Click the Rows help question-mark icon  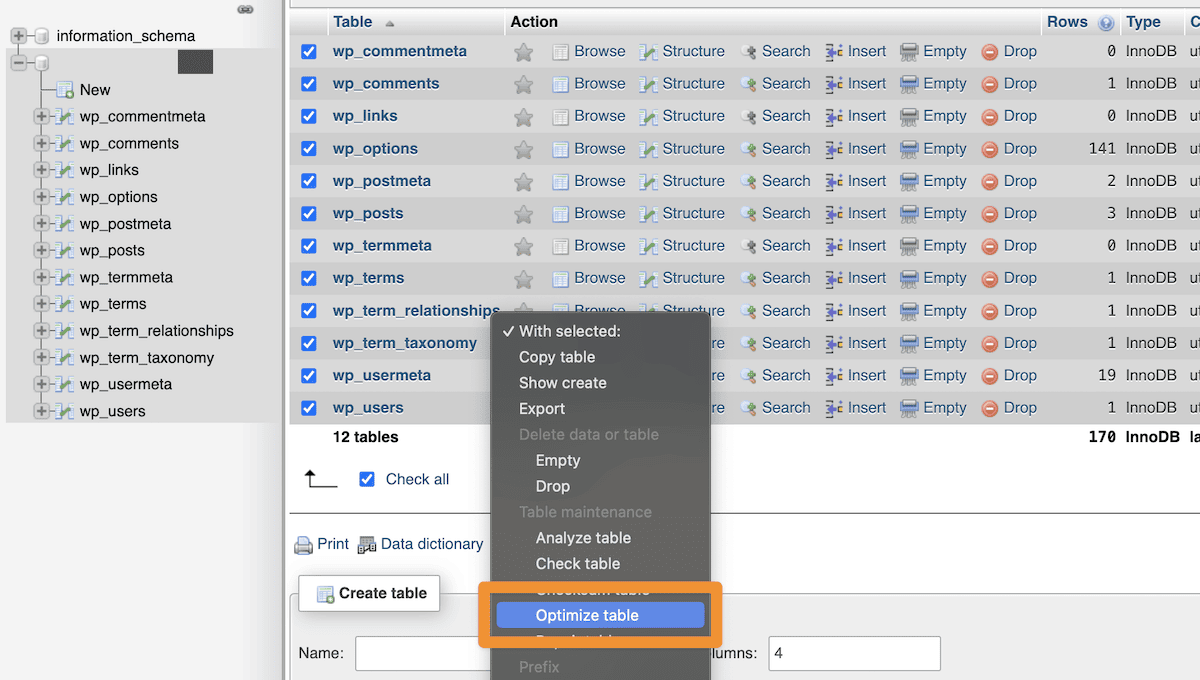1106,22
